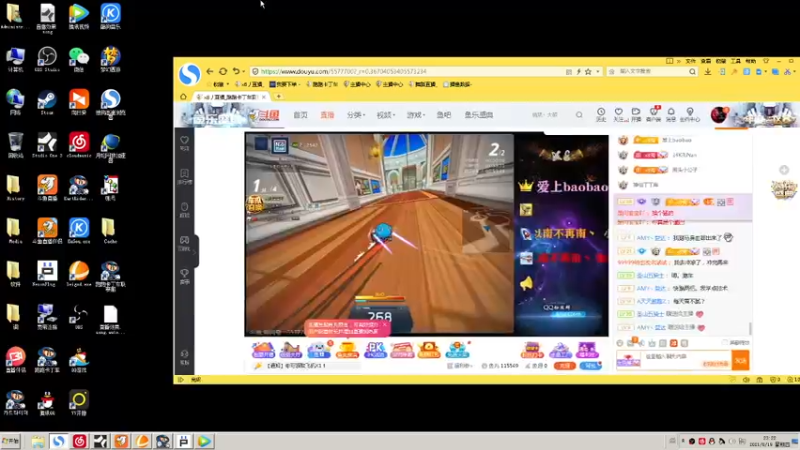Click the PK activity icon below video
The height and width of the screenshot is (450, 800).
(x=375, y=350)
